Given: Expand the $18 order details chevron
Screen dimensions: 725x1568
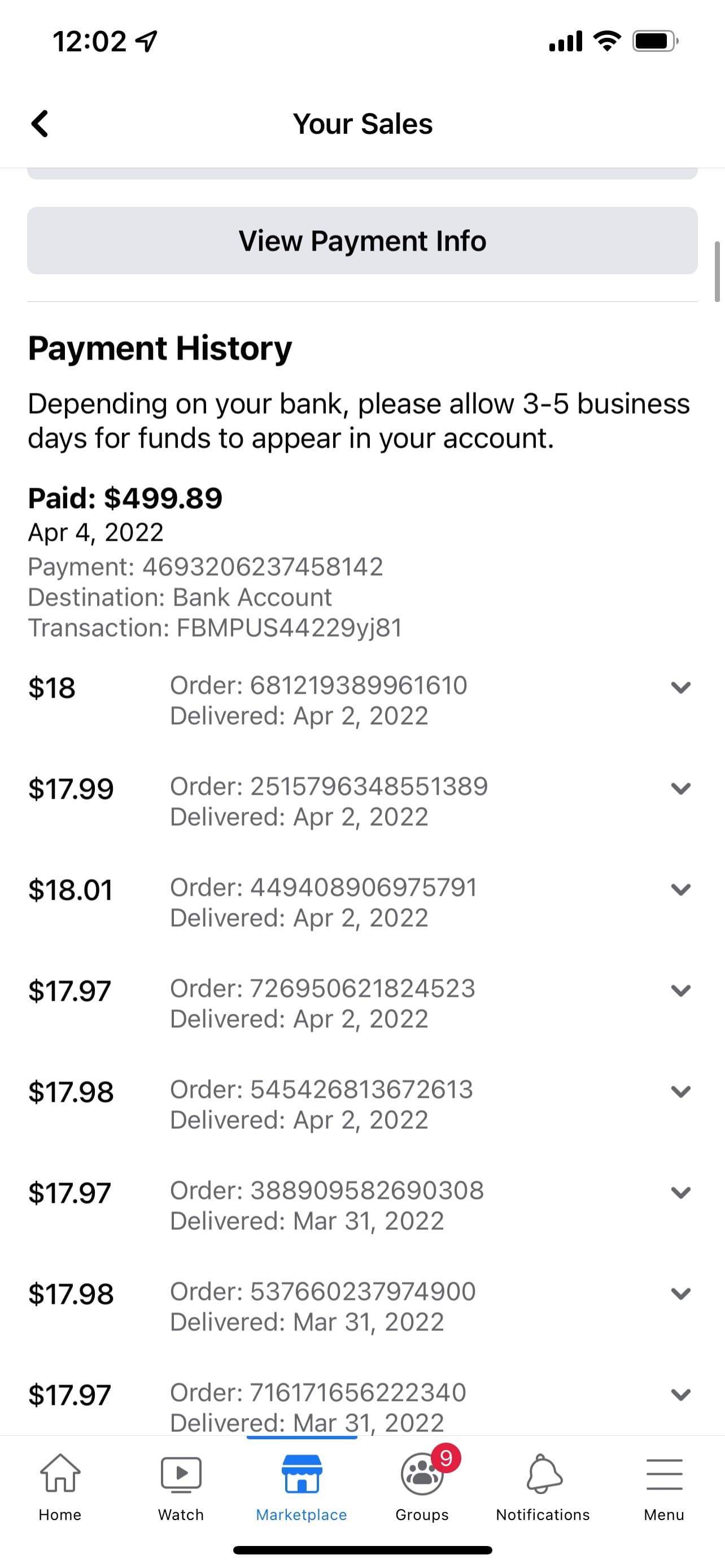Looking at the screenshot, I should [x=680, y=687].
